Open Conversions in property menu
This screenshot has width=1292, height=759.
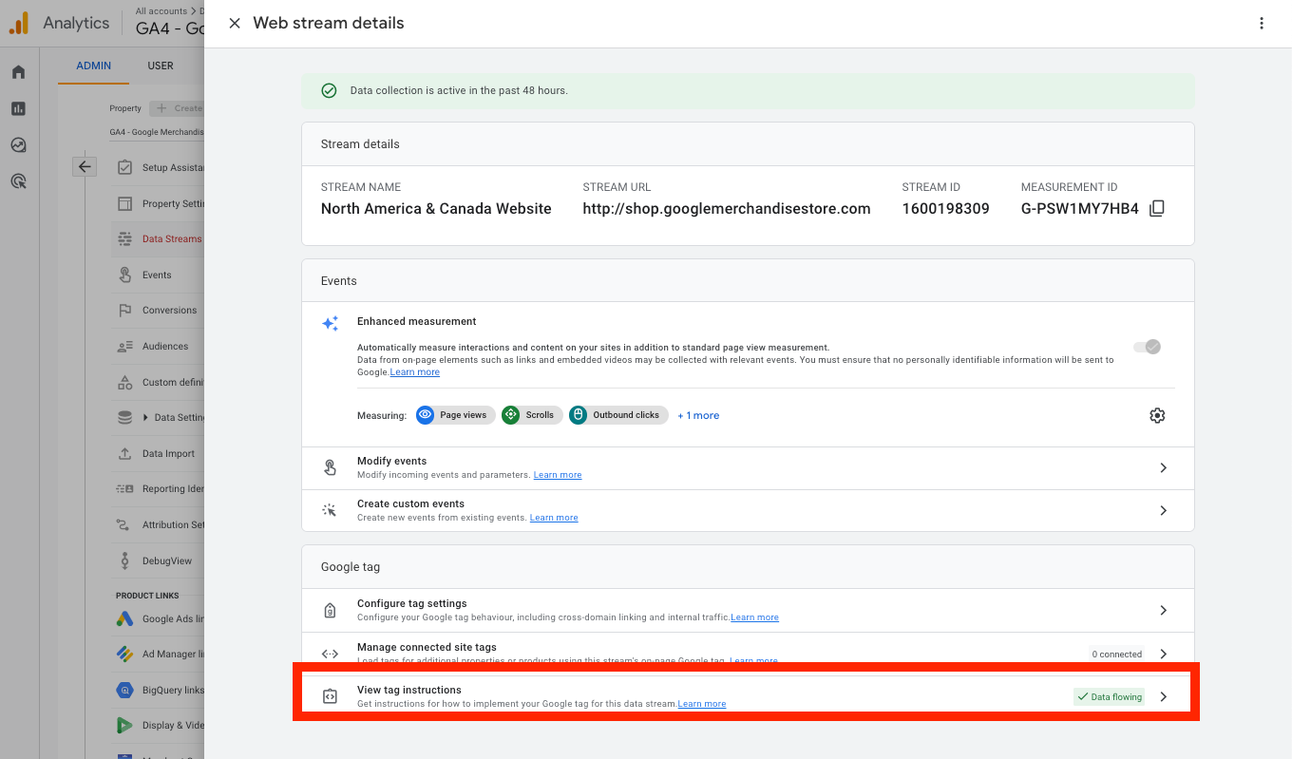pos(160,311)
